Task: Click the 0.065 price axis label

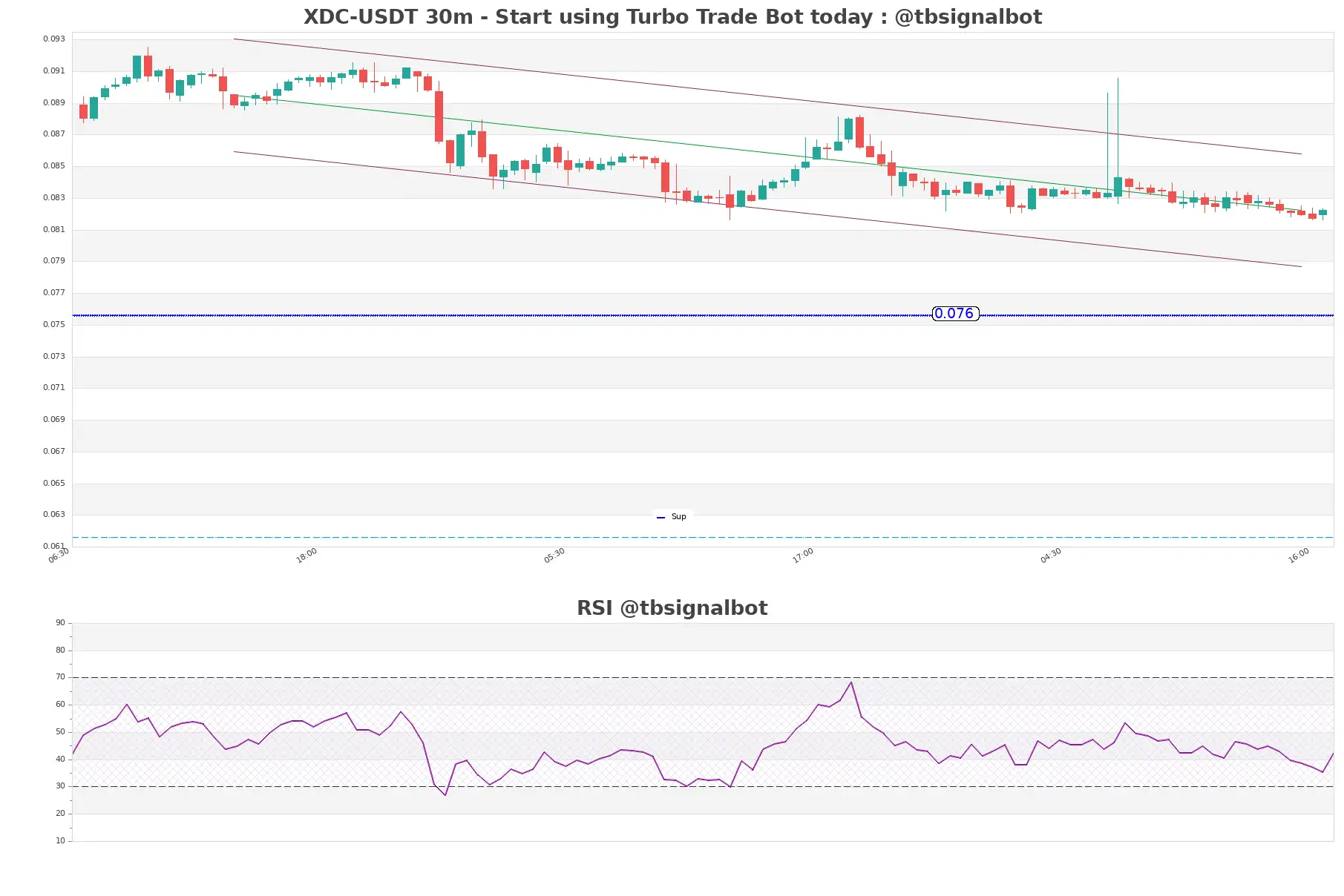Action: (54, 484)
